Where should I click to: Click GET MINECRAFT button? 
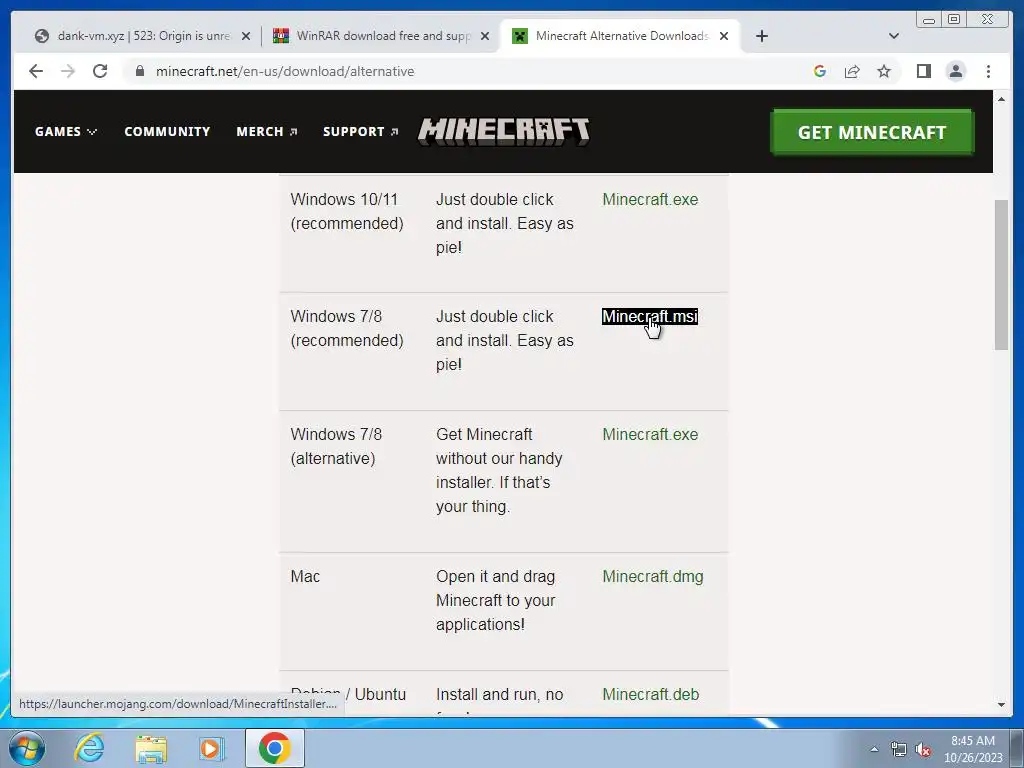point(872,133)
